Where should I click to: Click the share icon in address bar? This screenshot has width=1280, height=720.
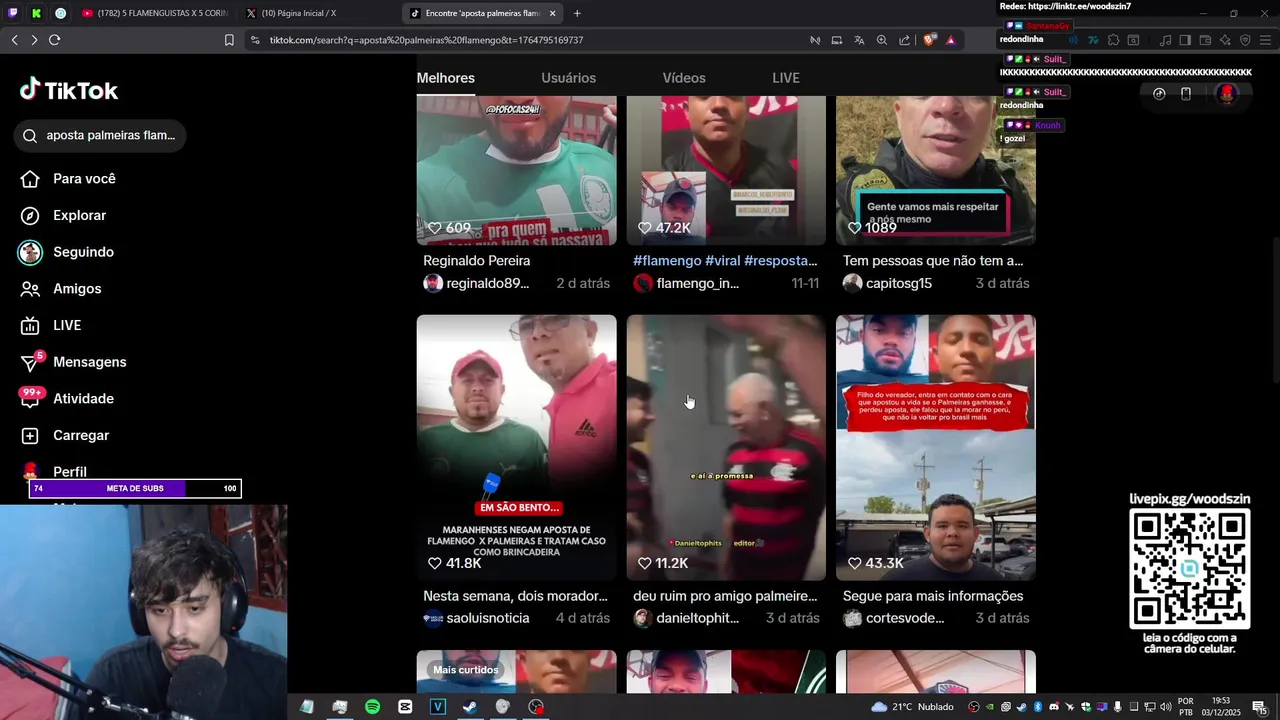[x=904, y=40]
